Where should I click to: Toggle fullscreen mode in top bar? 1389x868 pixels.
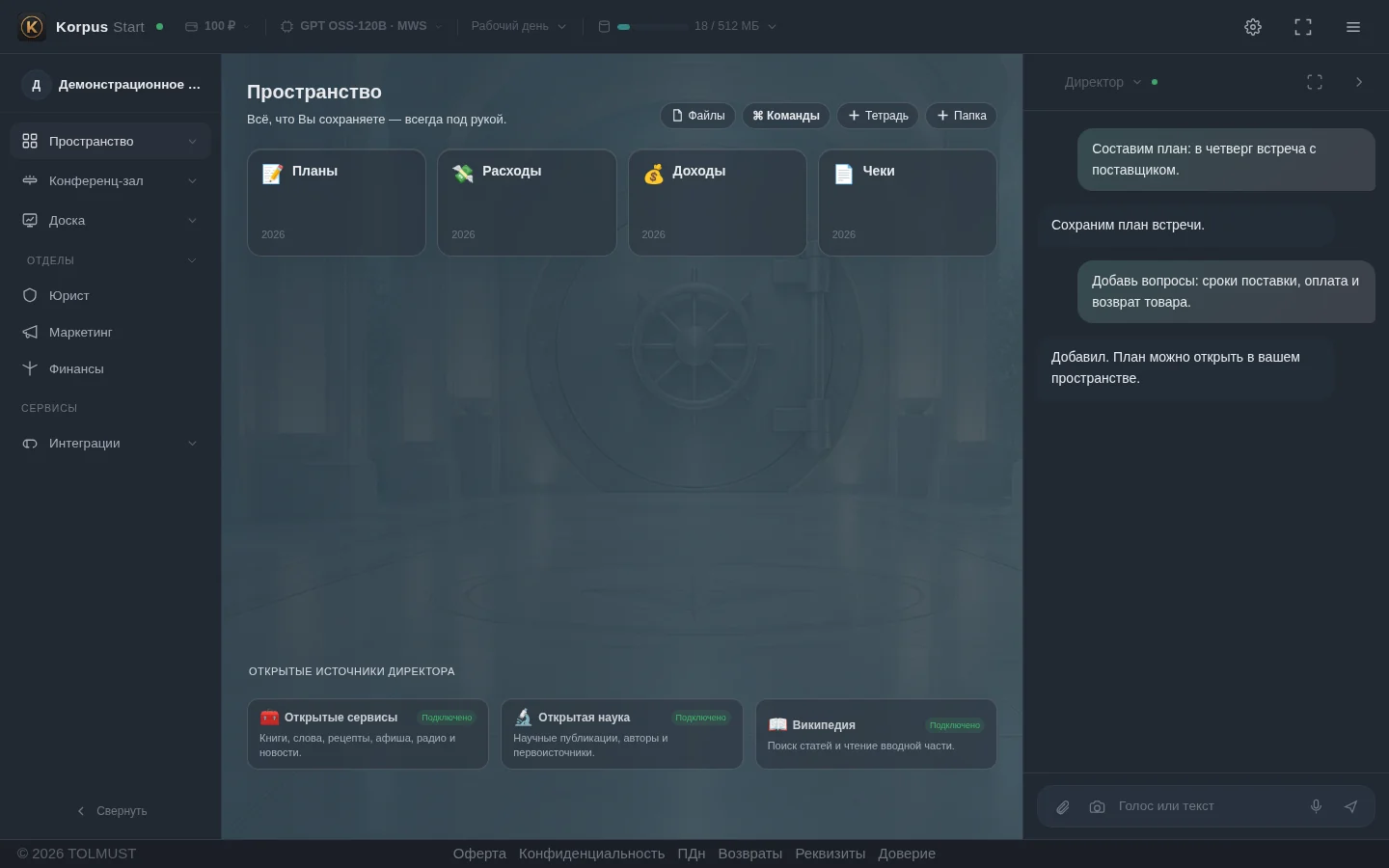[1303, 27]
